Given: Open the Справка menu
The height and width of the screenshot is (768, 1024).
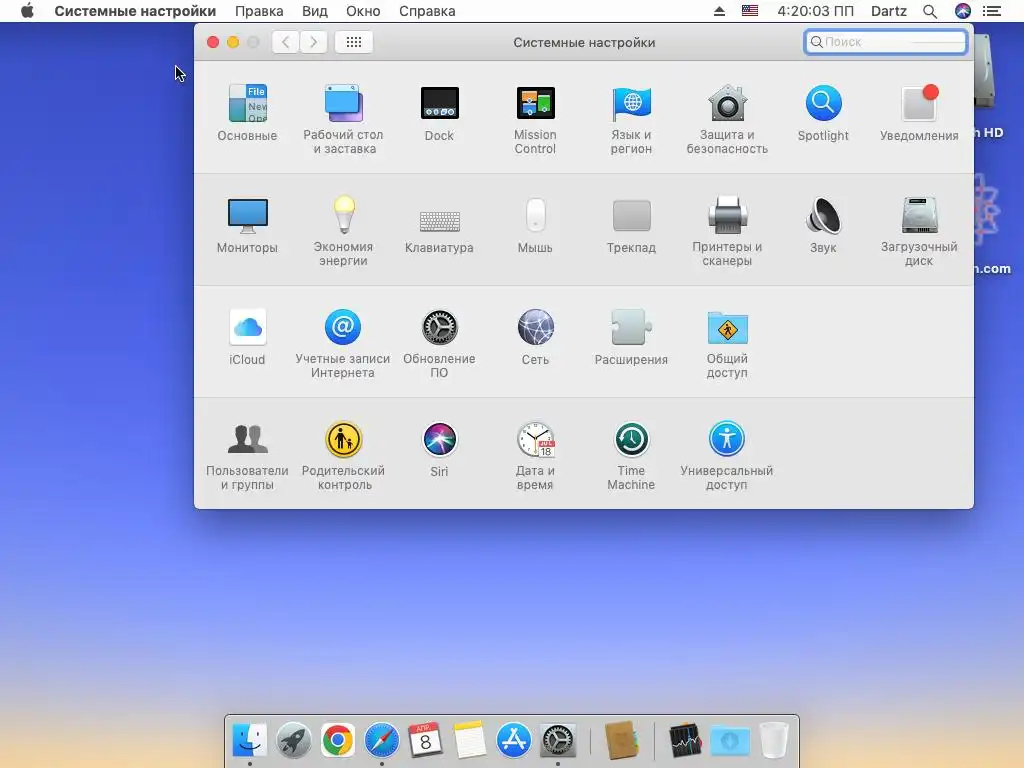Looking at the screenshot, I should [x=427, y=11].
